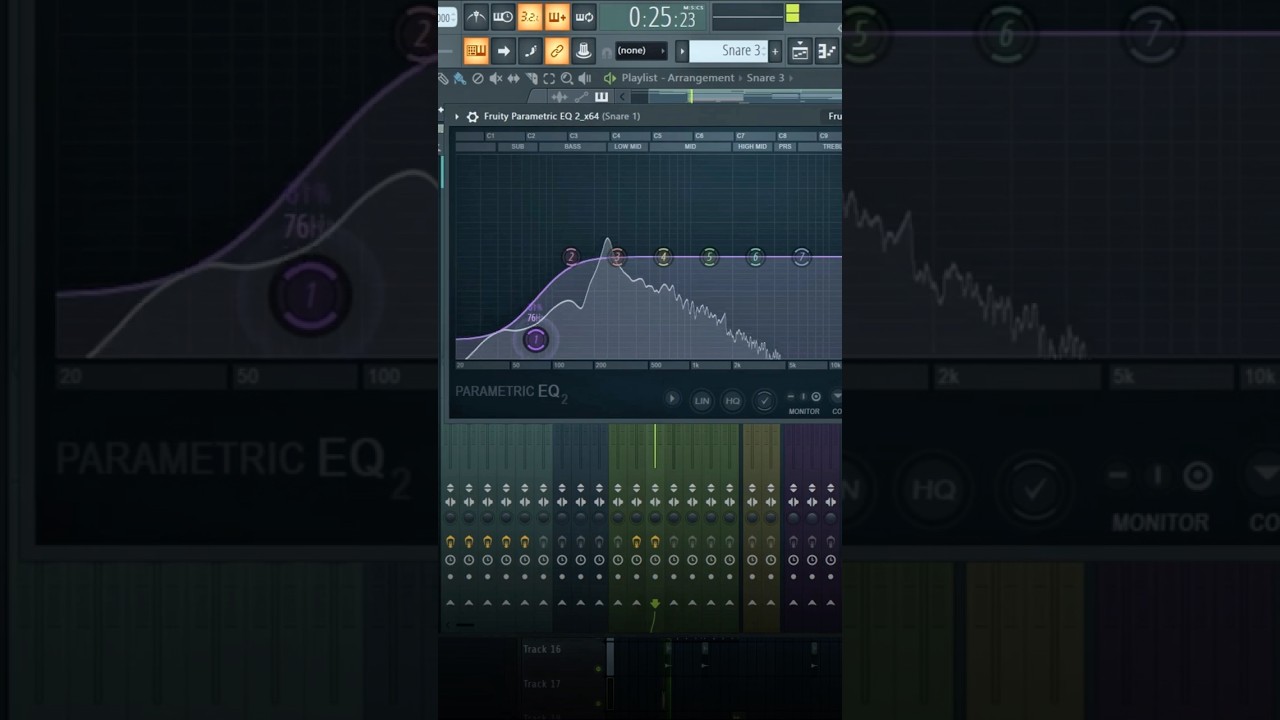Mute Track 16 via its green LED
The height and width of the screenshot is (720, 1280).
[x=599, y=668]
